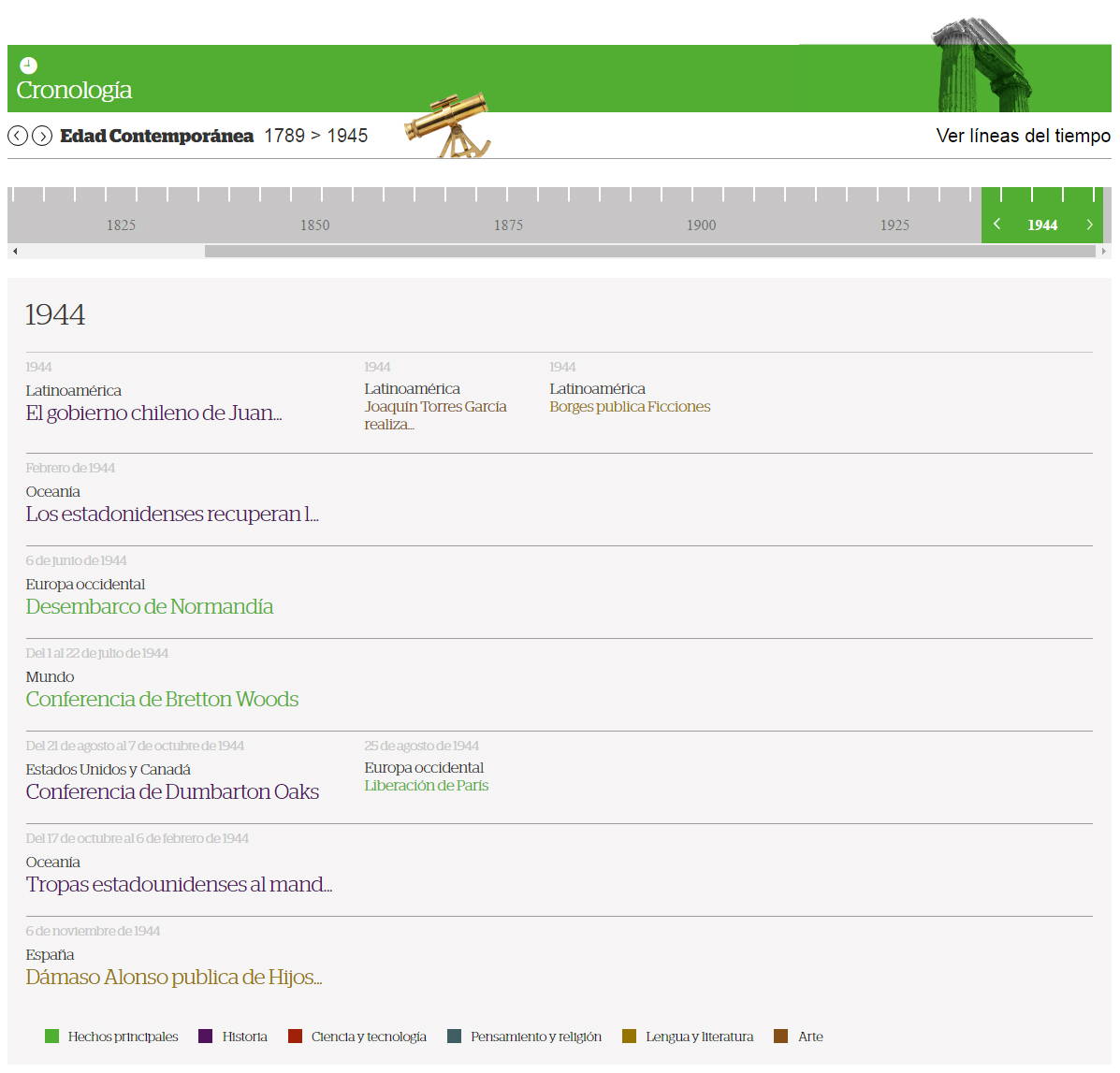
Task: View Liberación de París event
Action: point(426,786)
